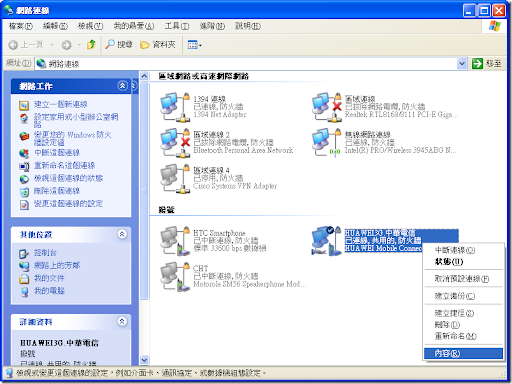Click the delete this connection icon

point(24,192)
